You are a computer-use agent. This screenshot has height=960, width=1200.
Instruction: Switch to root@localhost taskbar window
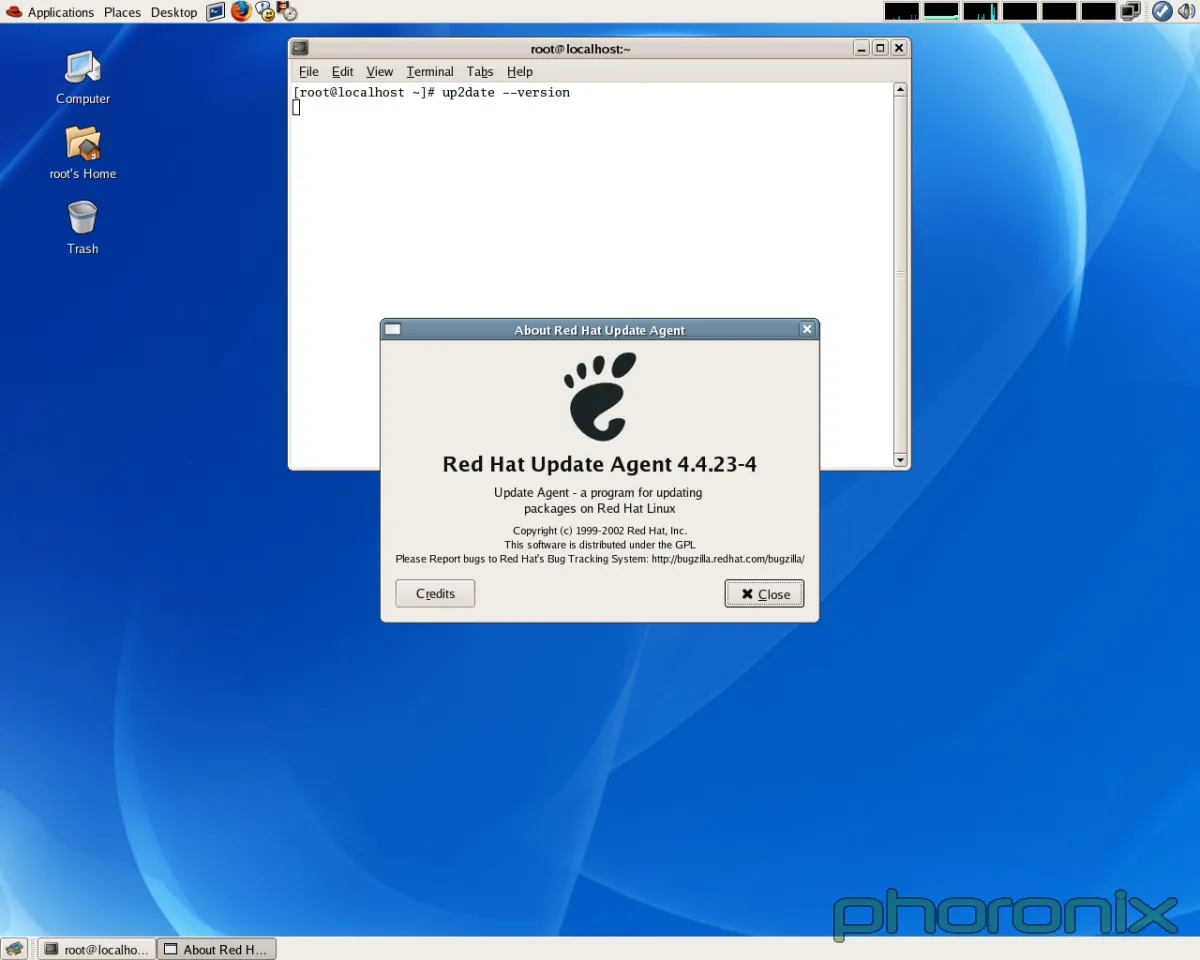pos(96,949)
